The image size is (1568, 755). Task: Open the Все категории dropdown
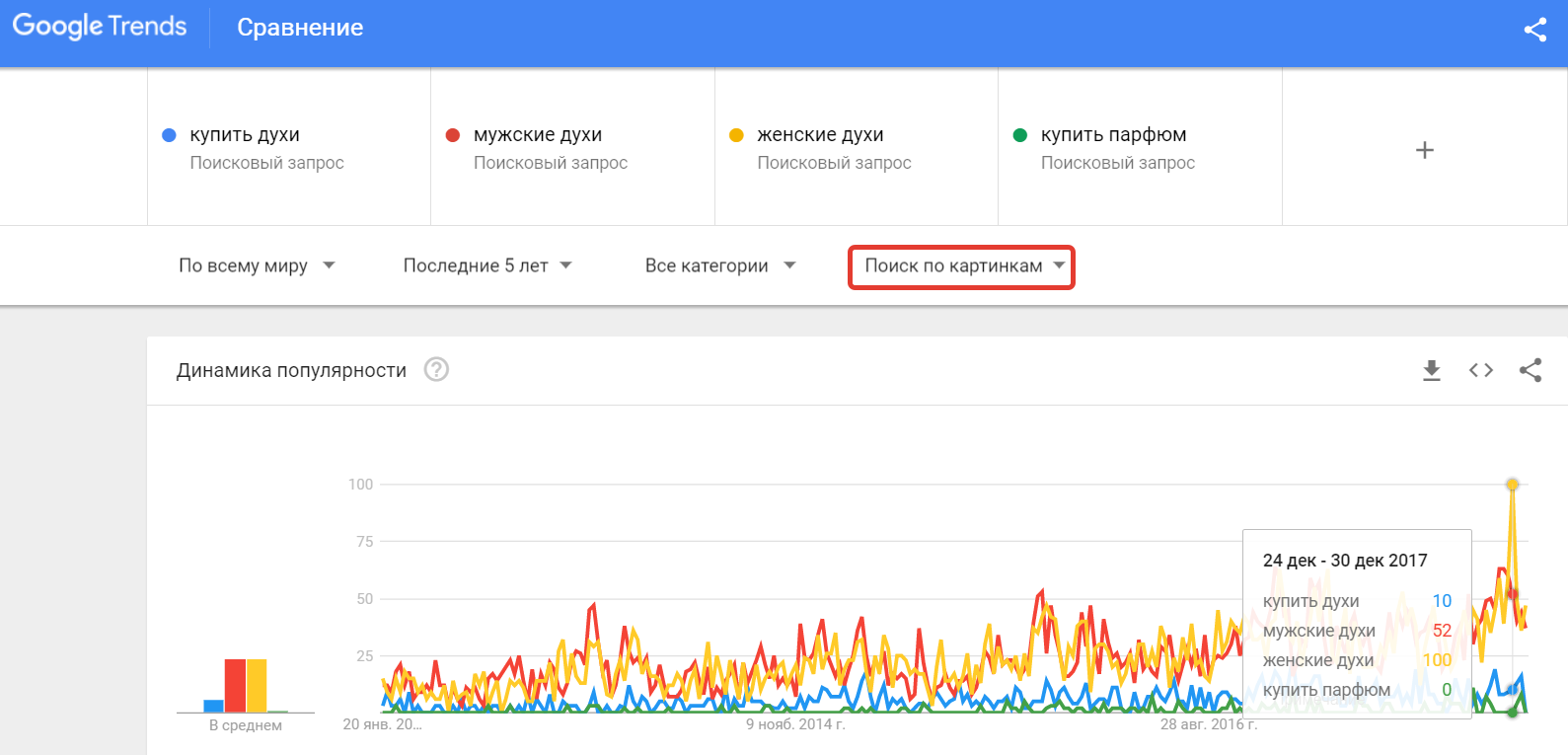pos(720,265)
